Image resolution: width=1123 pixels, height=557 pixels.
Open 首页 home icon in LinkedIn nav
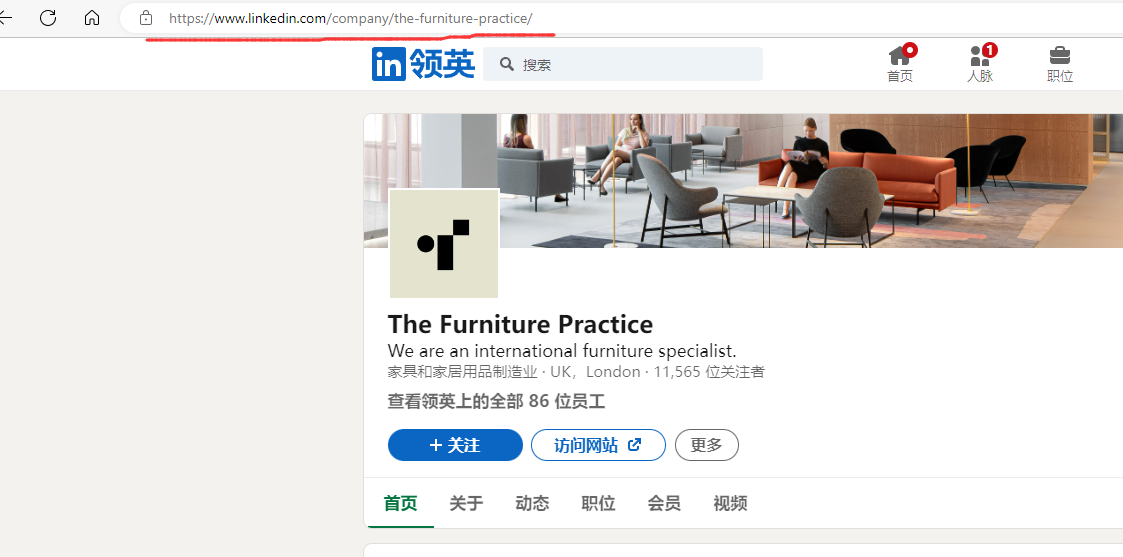coord(900,64)
